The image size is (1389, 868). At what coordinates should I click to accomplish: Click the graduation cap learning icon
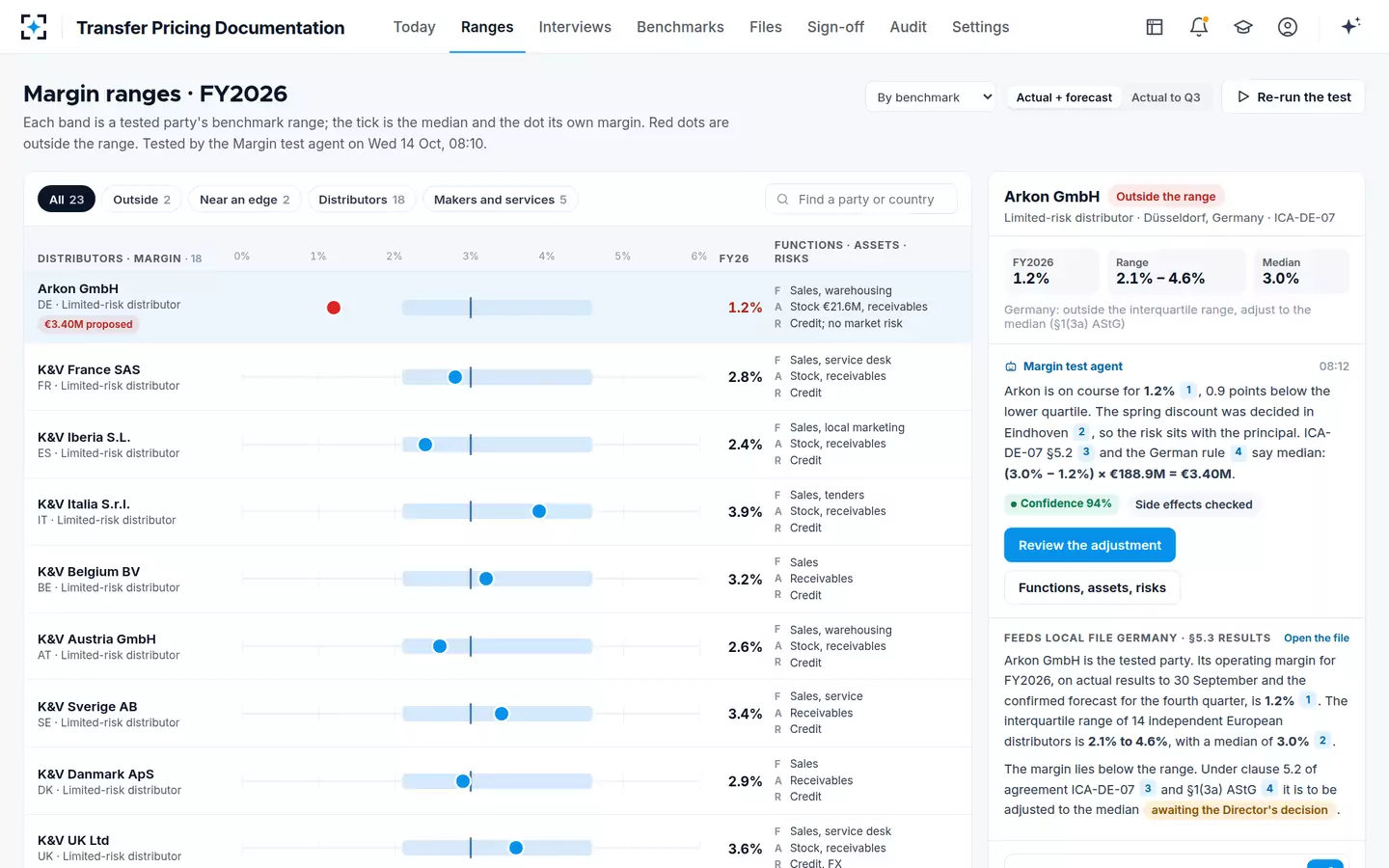1243,27
